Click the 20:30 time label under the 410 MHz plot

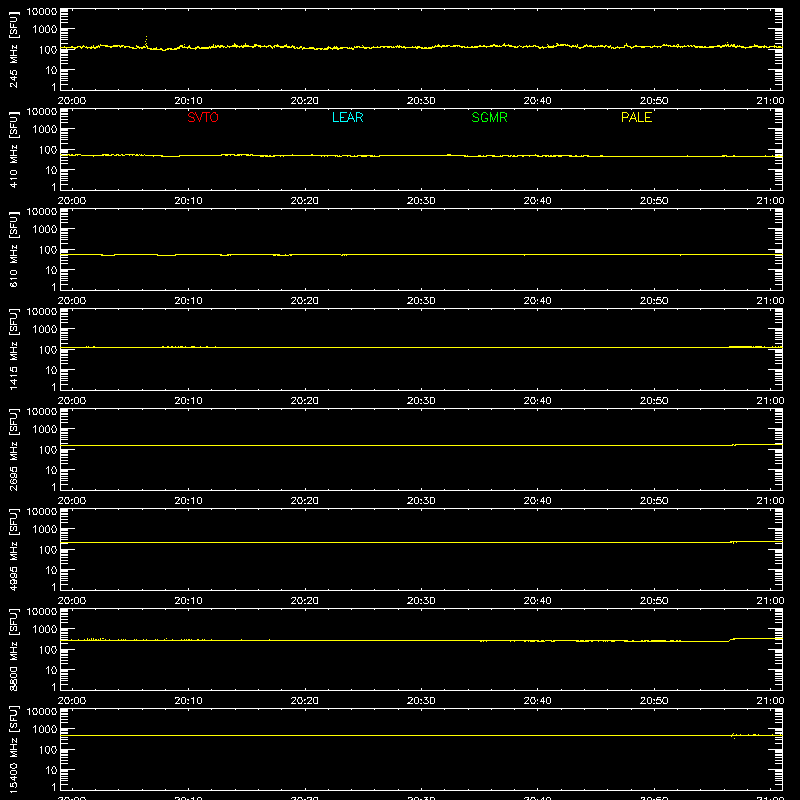421,201
